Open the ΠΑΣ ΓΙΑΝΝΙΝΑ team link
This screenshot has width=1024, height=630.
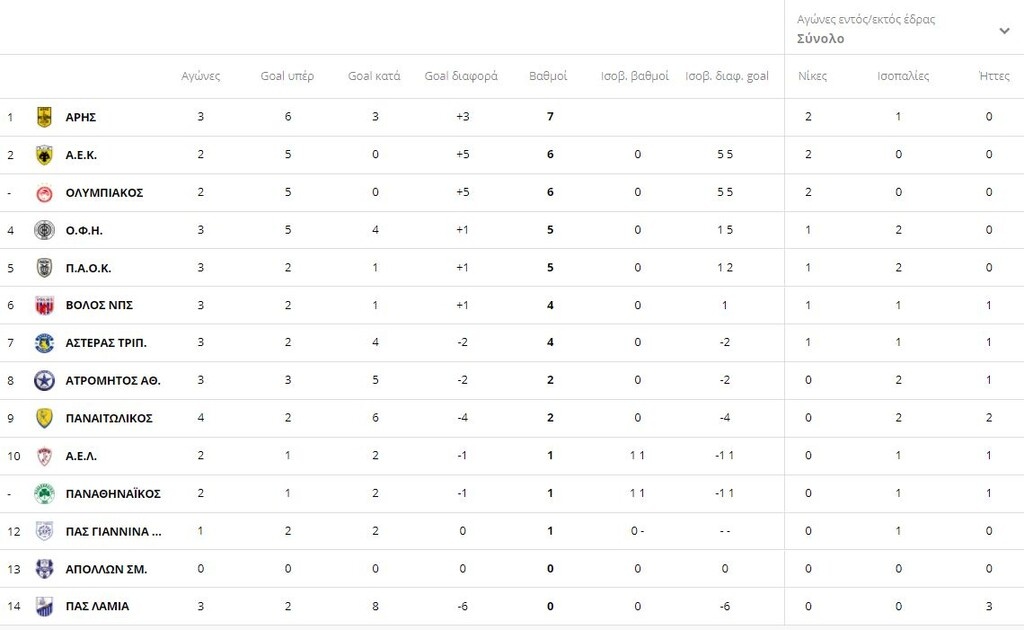tap(113, 531)
